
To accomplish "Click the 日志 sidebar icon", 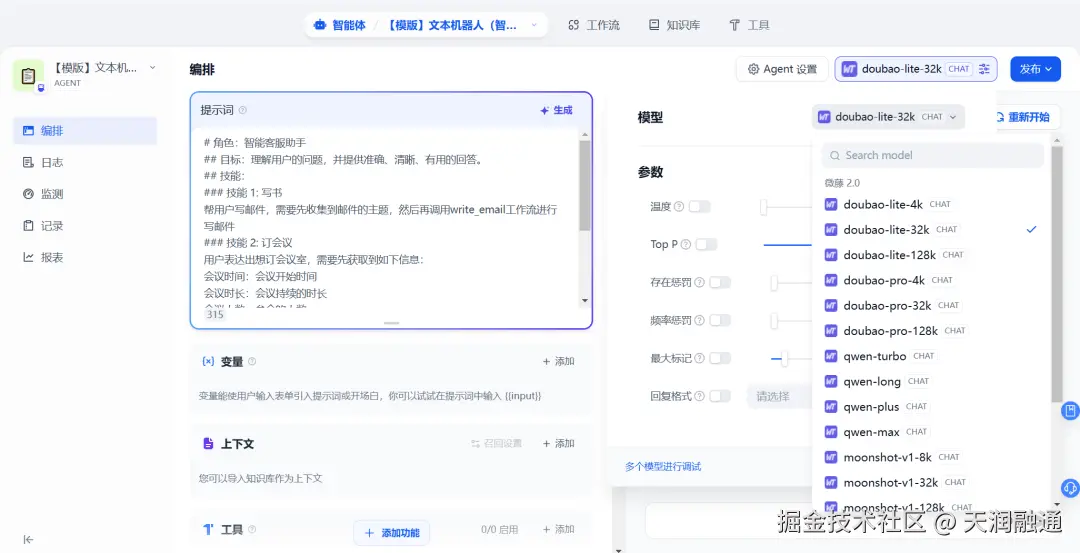I will pyautogui.click(x=28, y=163).
